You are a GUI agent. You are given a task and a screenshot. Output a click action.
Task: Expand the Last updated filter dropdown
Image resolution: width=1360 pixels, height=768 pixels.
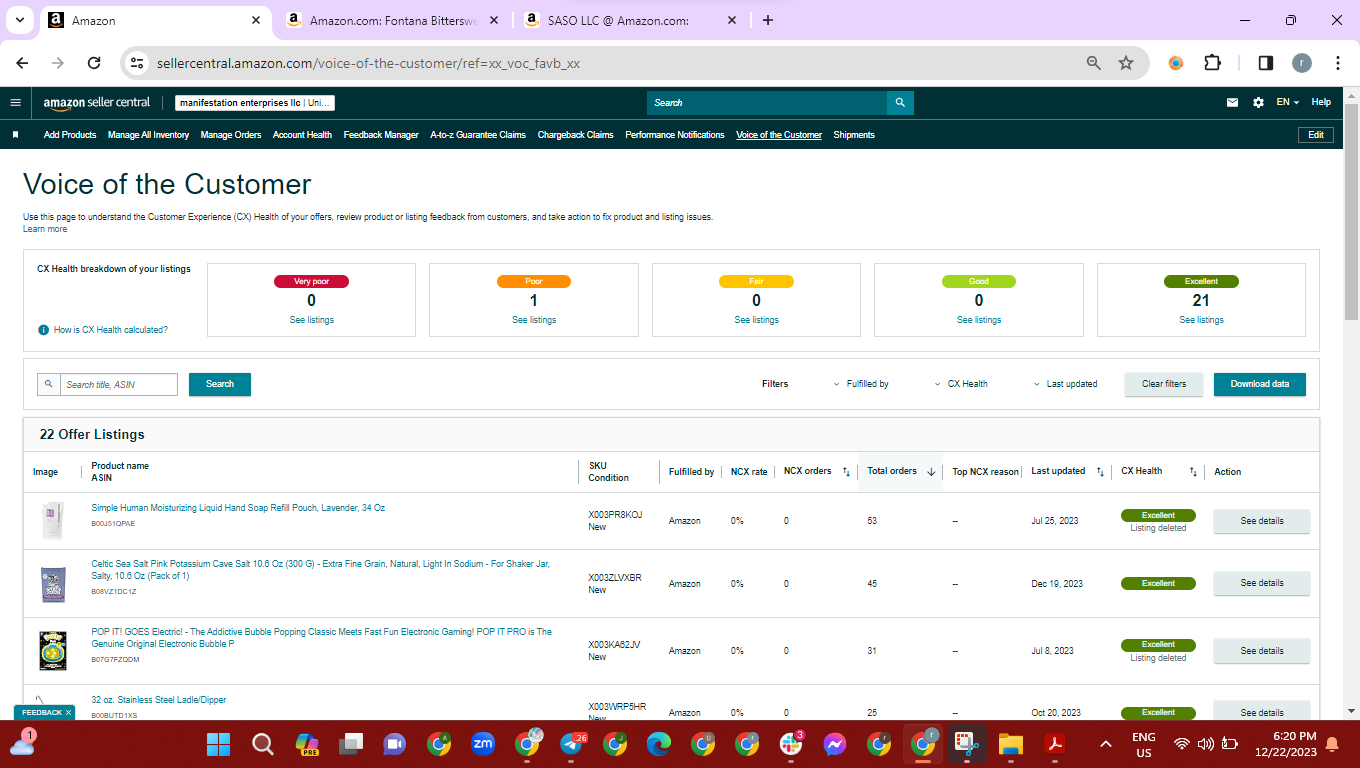pos(1065,384)
